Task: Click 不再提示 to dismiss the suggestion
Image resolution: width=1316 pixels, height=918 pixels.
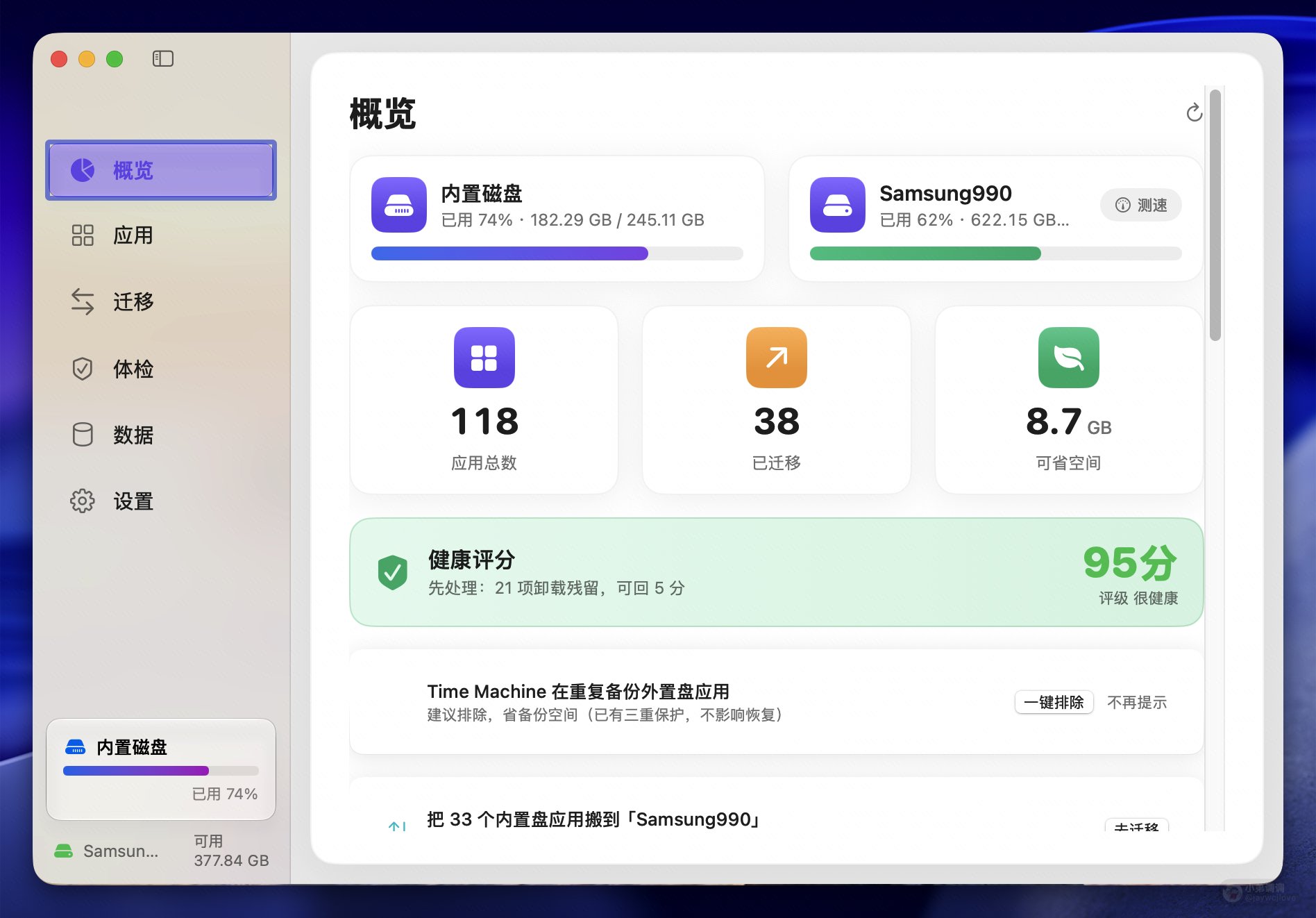Action: [x=1137, y=702]
